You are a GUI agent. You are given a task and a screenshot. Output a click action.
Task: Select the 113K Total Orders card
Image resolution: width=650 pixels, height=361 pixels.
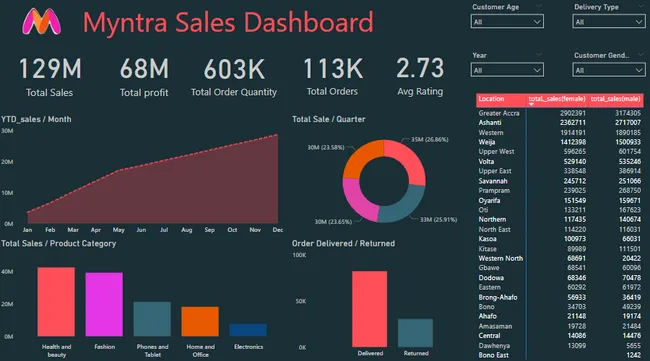(332, 78)
